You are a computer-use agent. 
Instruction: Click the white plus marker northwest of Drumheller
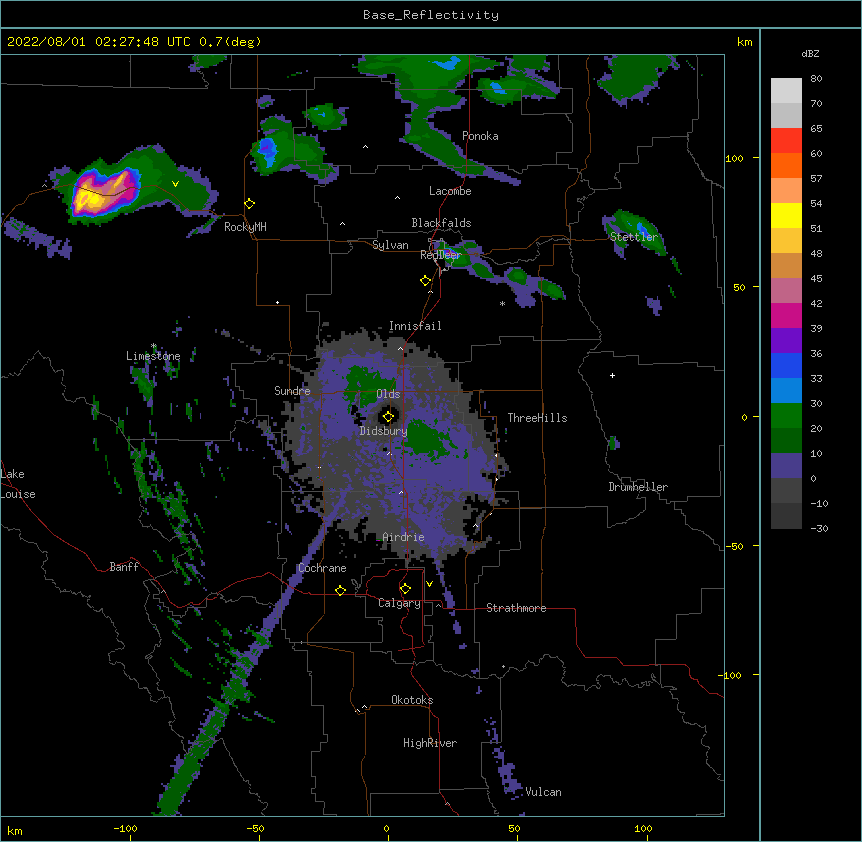click(612, 375)
